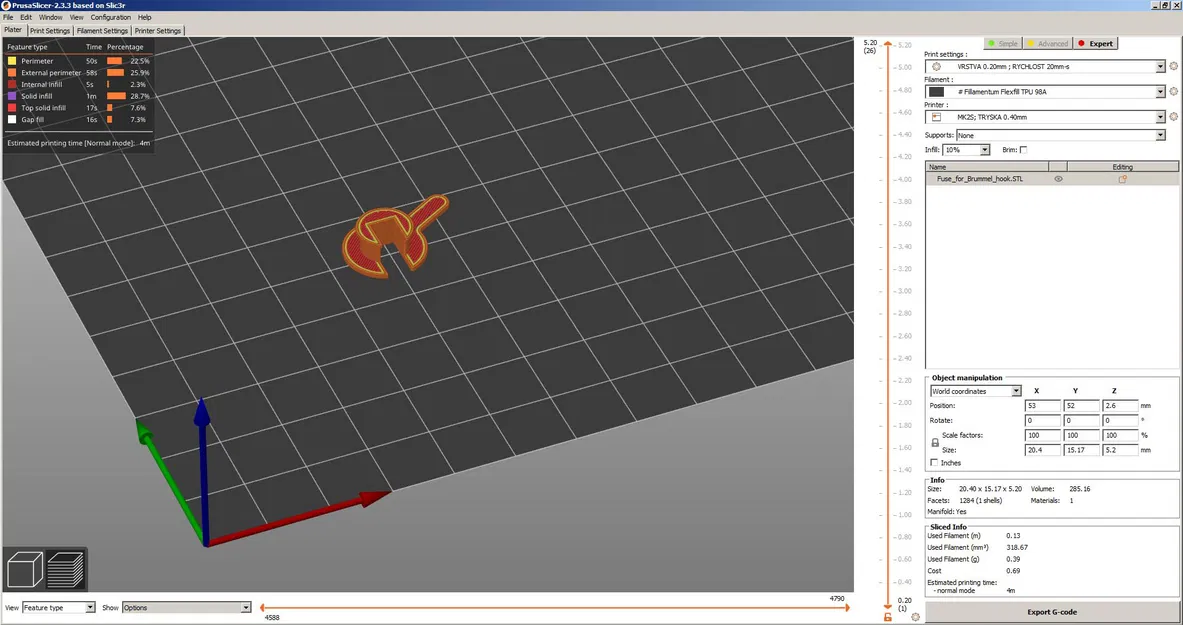Open Printer settings gear icon
This screenshot has width=1183, height=625.
(x=1173, y=117)
